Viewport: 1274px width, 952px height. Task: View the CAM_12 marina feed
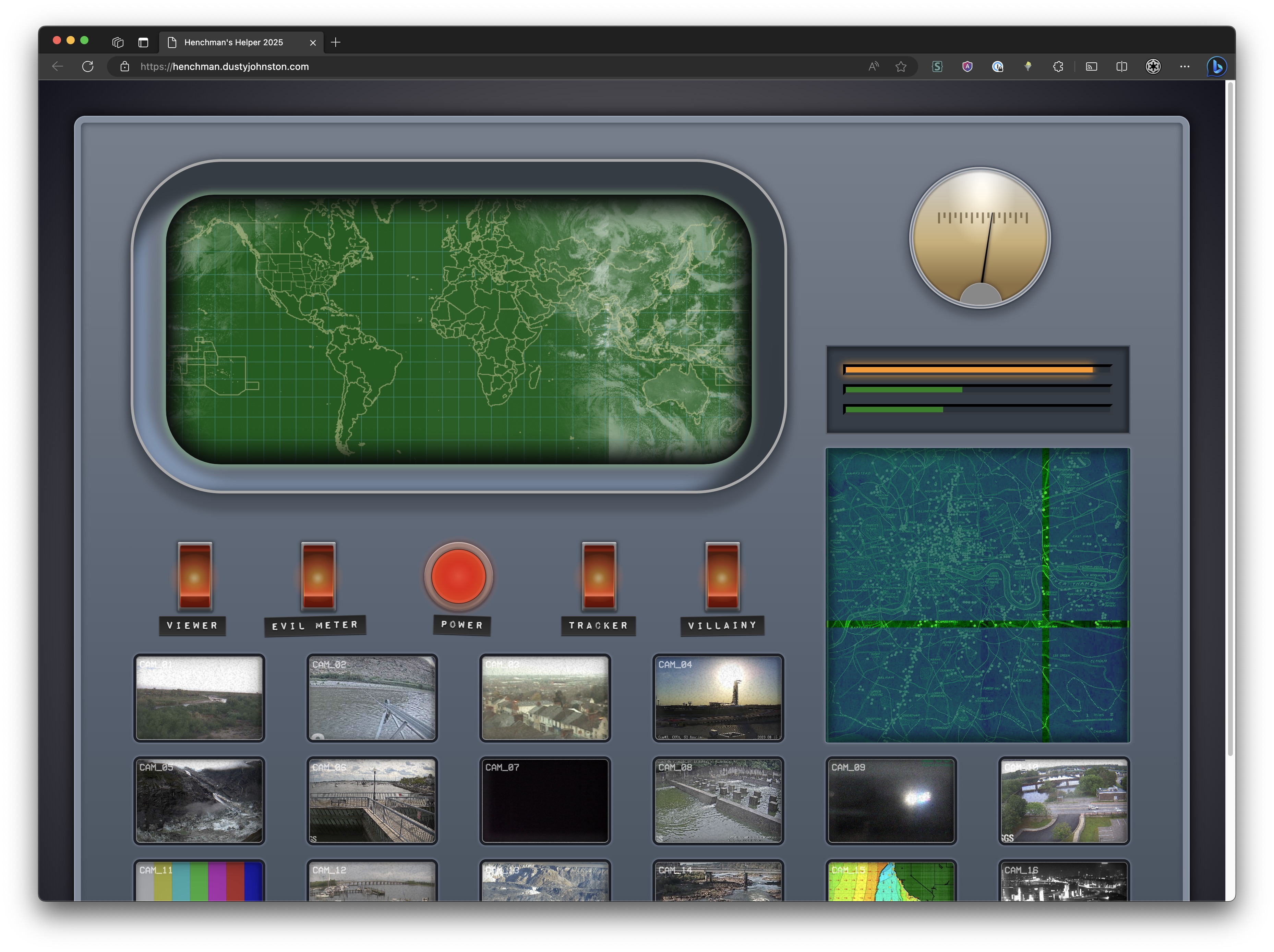point(372,881)
